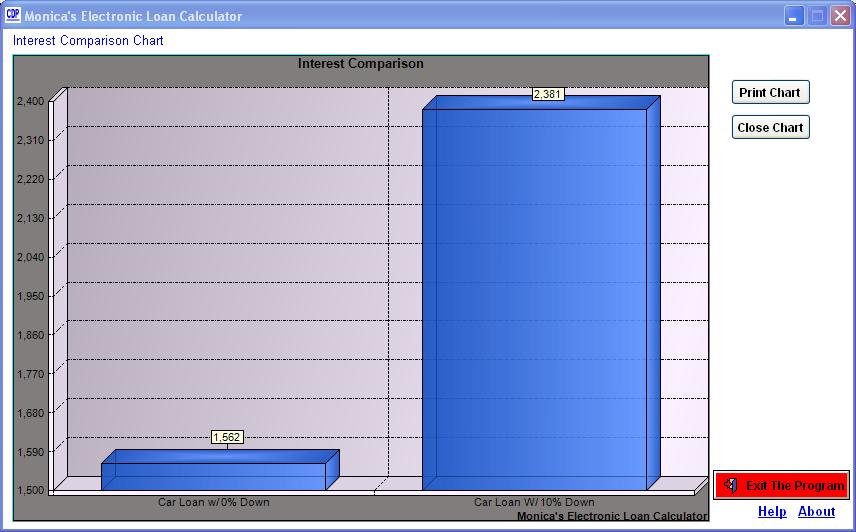
Task: Open the About link
Action: click(x=816, y=512)
